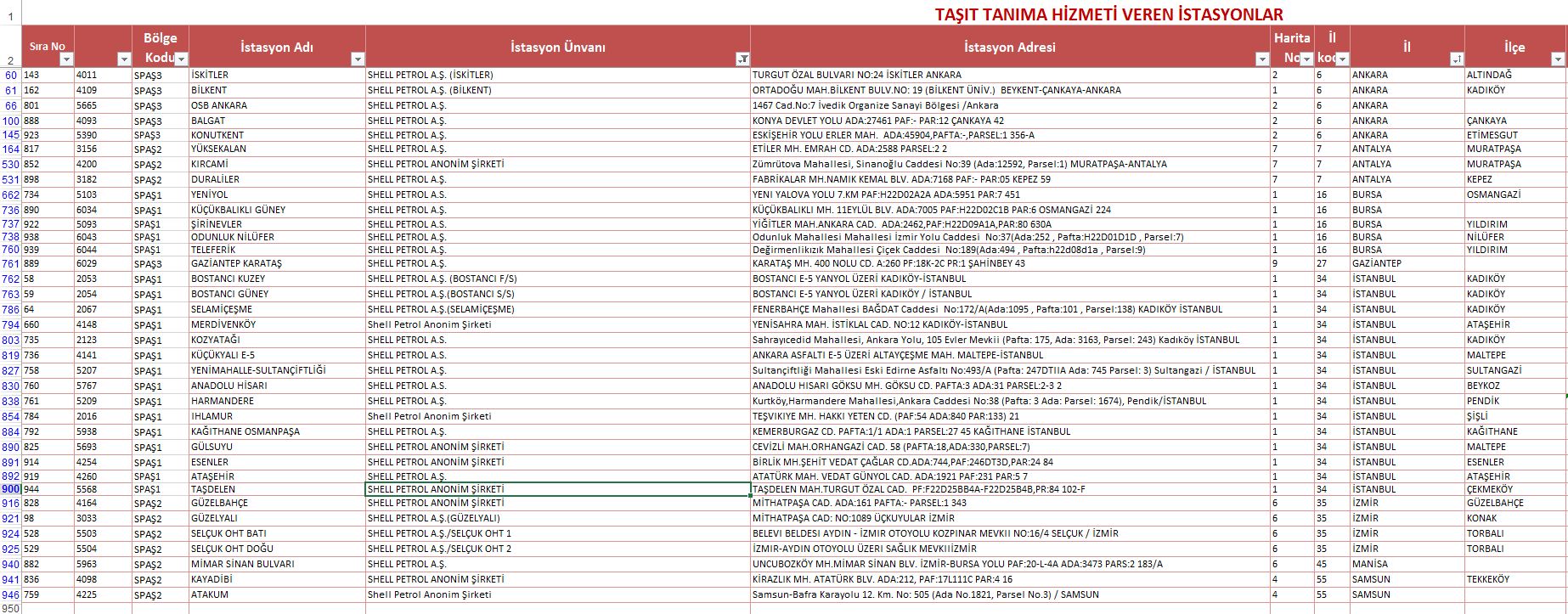
Task: Select the Samsun-Bafra Karayolu address cell
Action: click(x=1010, y=594)
